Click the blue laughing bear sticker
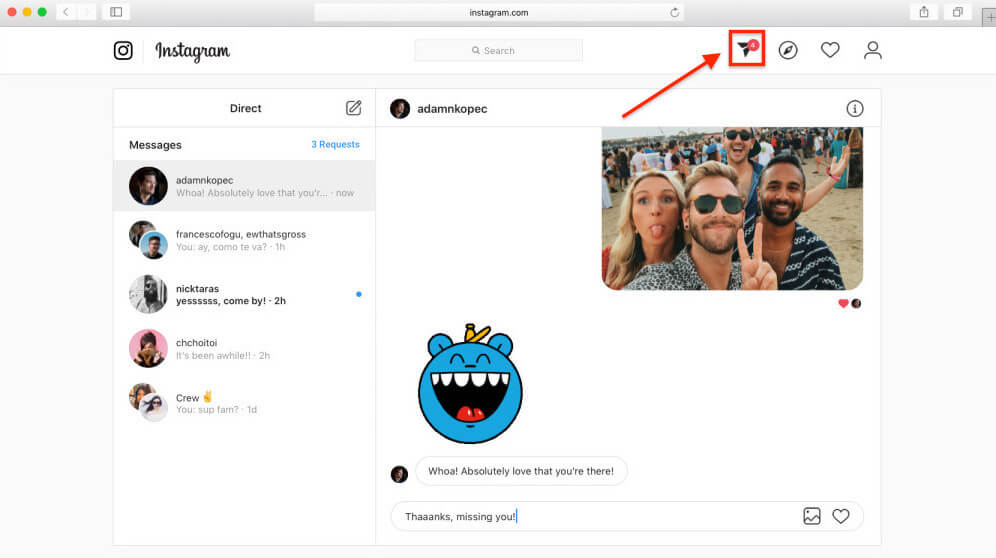Screen dimensions: 996x558 (470, 383)
